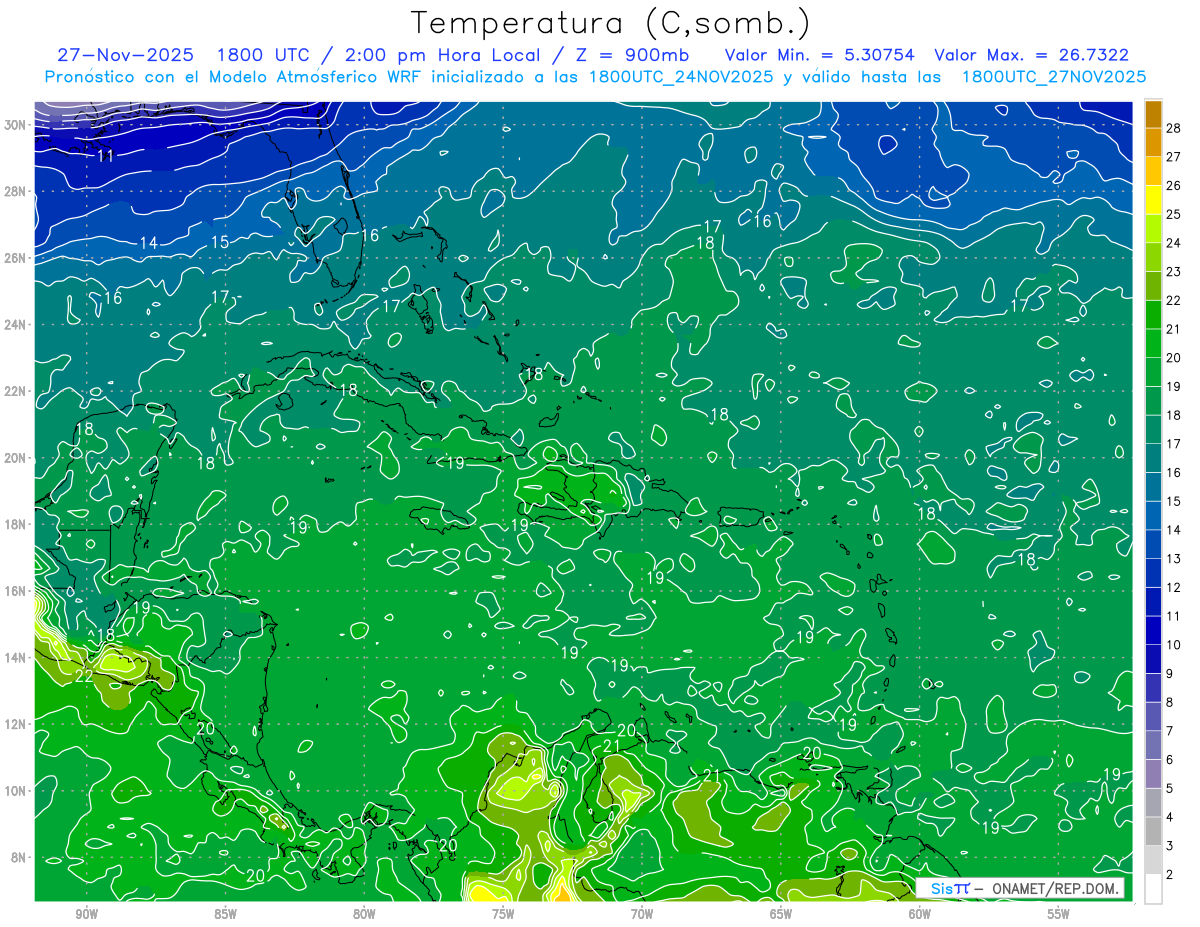Viewport: 1200px width, 927px height.
Task: Select the '1800UTC_27NOV2025' valid-until timestamp
Action: [1053, 77]
